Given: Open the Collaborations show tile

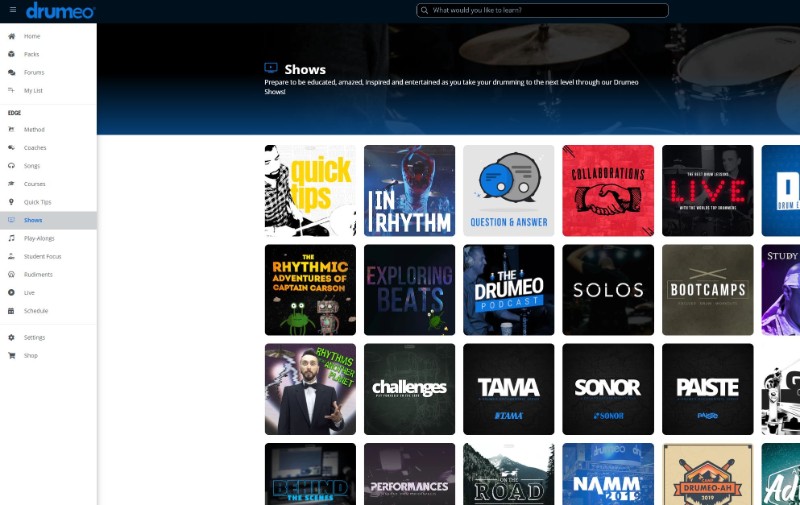Looking at the screenshot, I should [608, 190].
